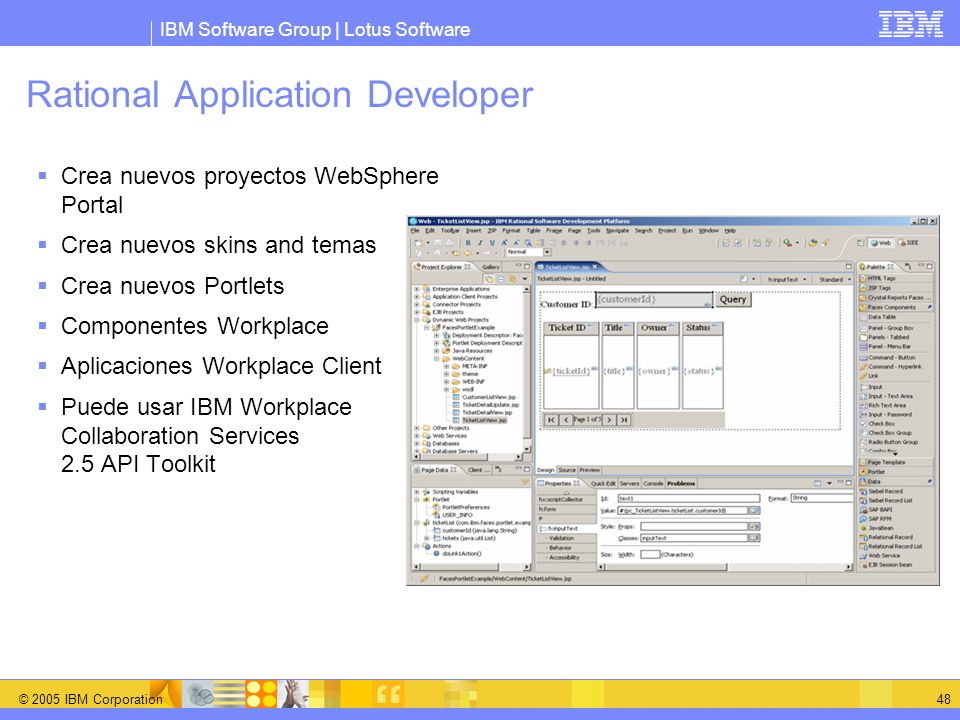Switch to the Source editor tab
This screenshot has width=960, height=720.
pos(567,470)
